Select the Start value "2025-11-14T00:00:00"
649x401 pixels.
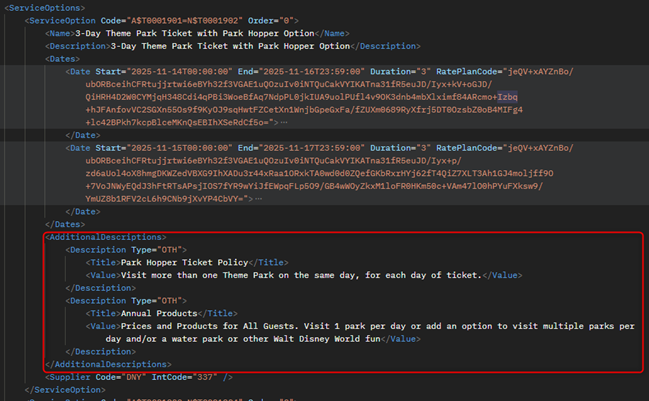(180, 72)
